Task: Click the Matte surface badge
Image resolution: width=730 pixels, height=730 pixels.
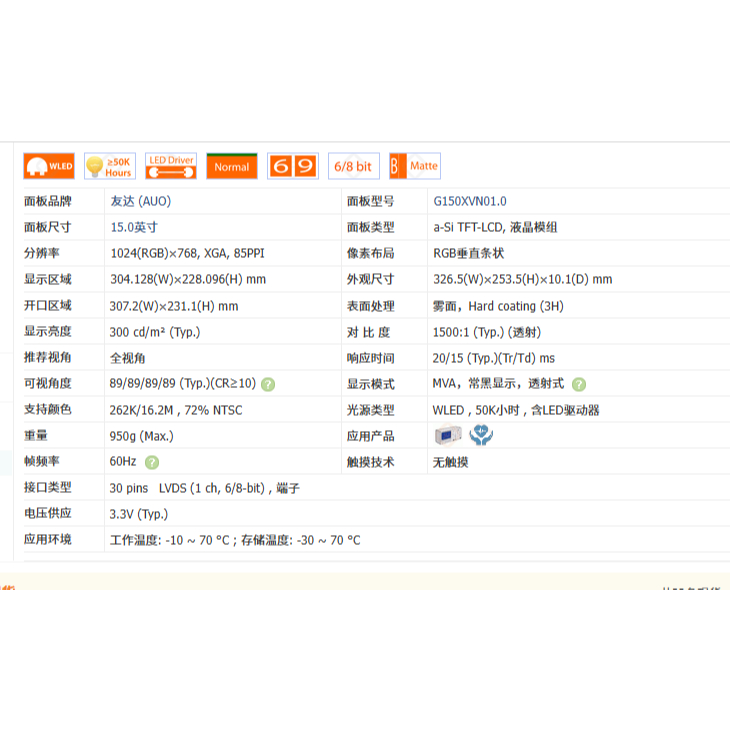Action: tap(414, 166)
